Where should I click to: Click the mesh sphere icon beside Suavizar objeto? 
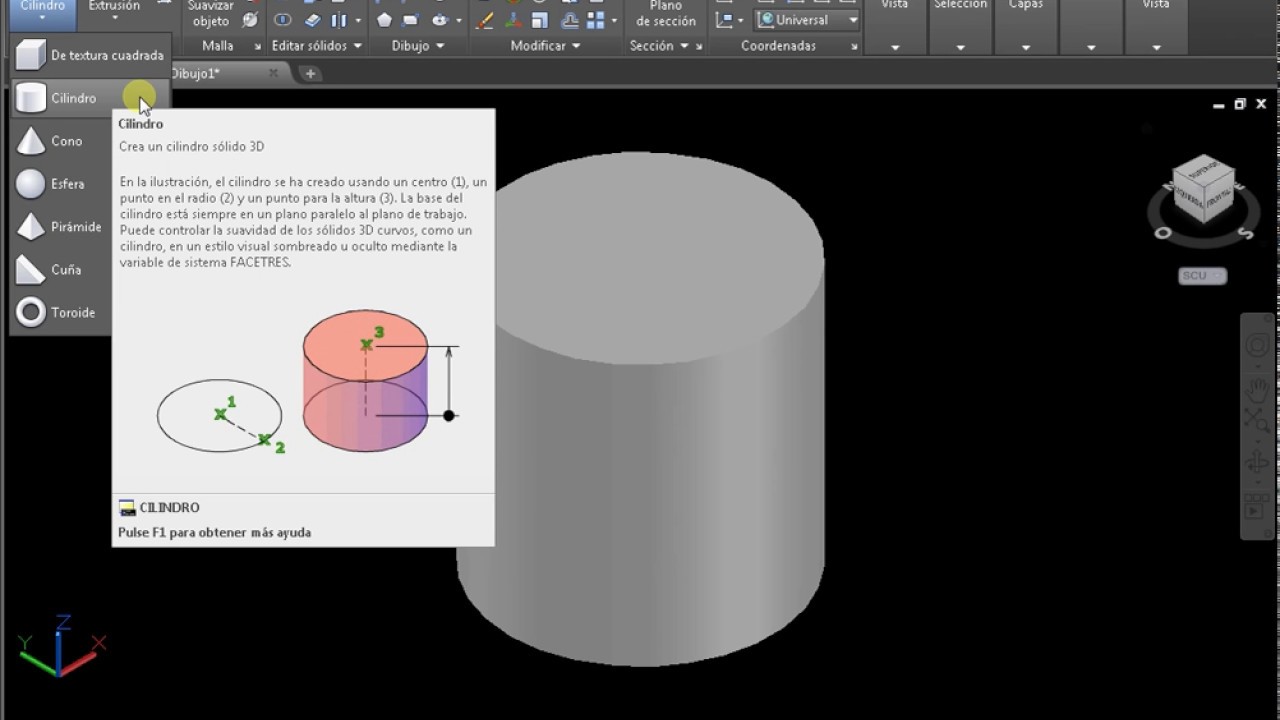[250, 20]
